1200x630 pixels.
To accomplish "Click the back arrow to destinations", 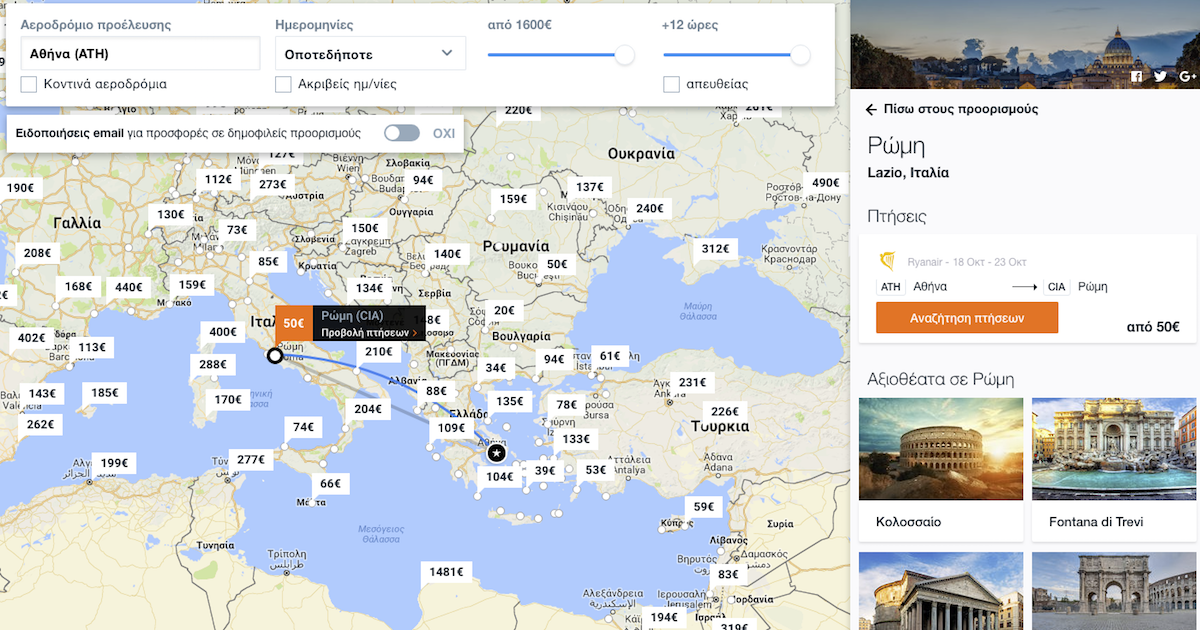I will click(x=871, y=109).
